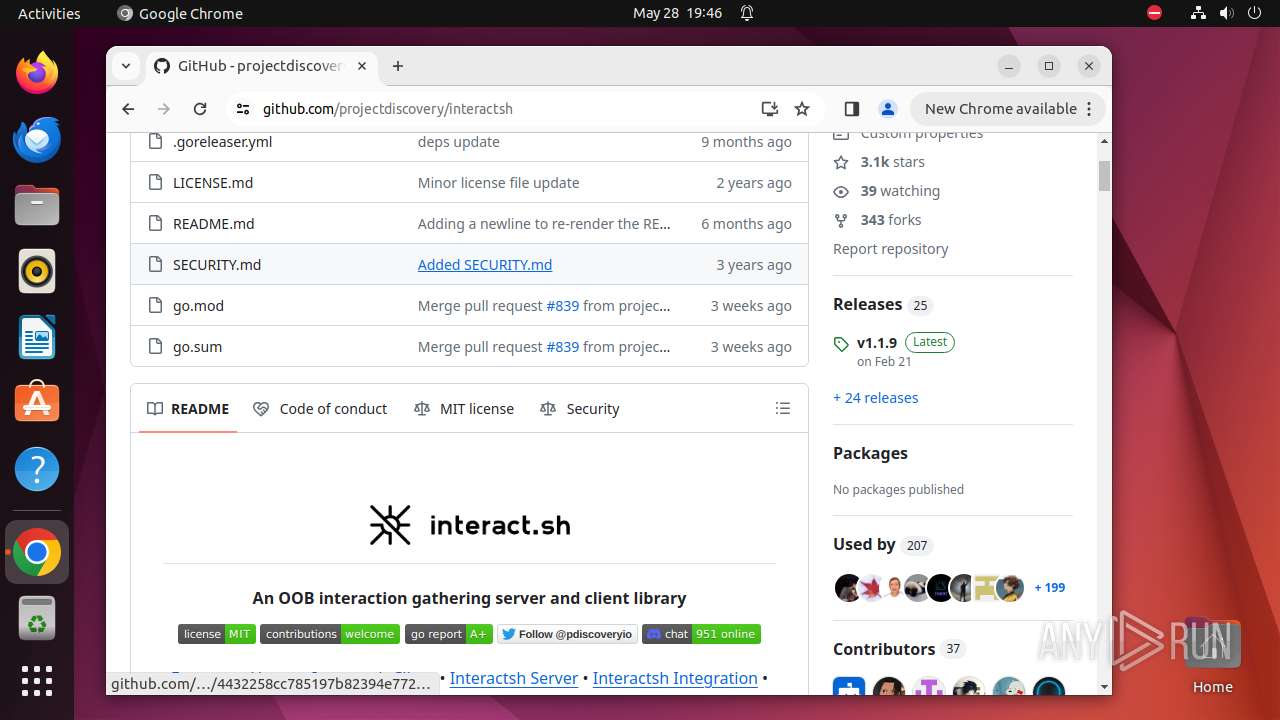This screenshot has width=1280, height=720.
Task: Switch to the Security tab
Action: 580,409
